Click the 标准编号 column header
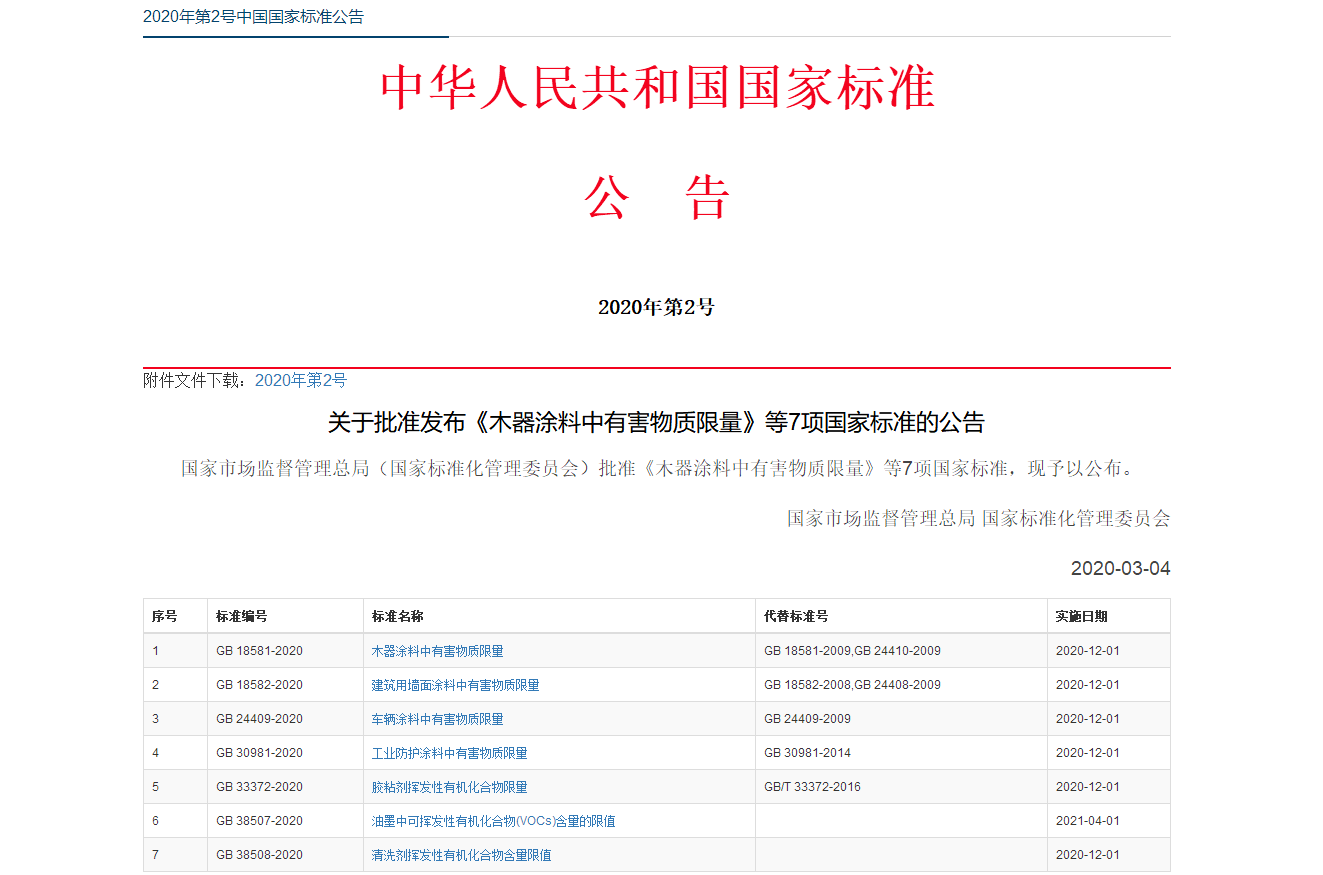This screenshot has width=1323, height=875. click(241, 616)
